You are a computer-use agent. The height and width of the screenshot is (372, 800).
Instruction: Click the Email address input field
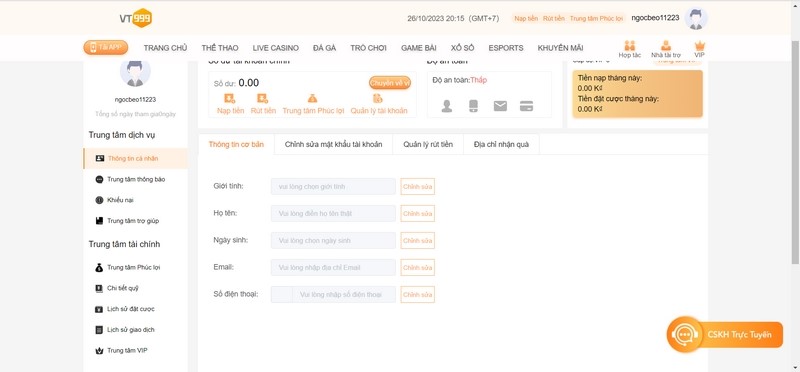pos(333,267)
